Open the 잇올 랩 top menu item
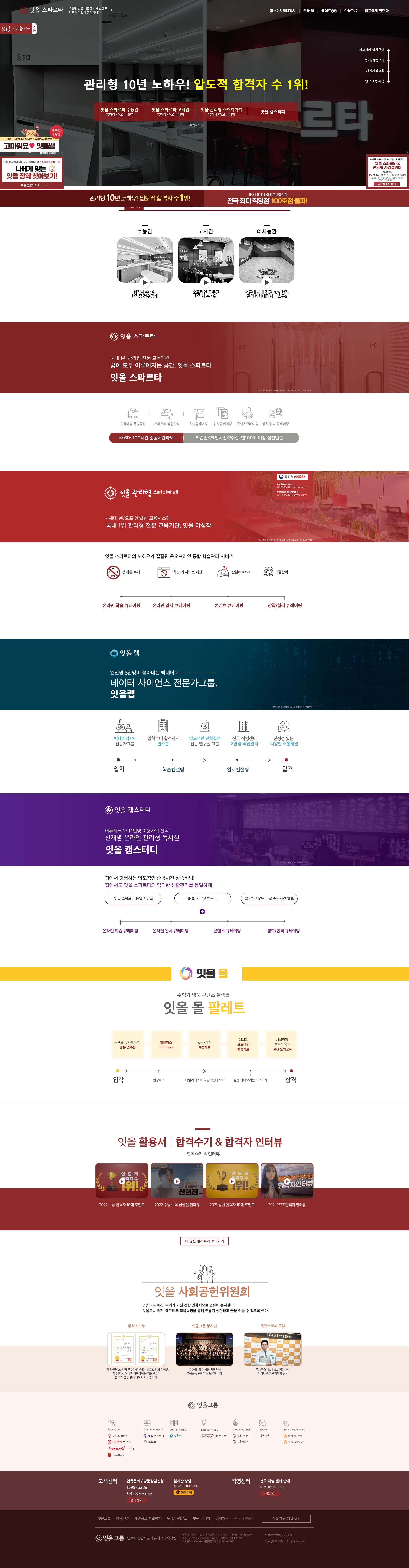Screen dimensions: 409x1568 309,10
